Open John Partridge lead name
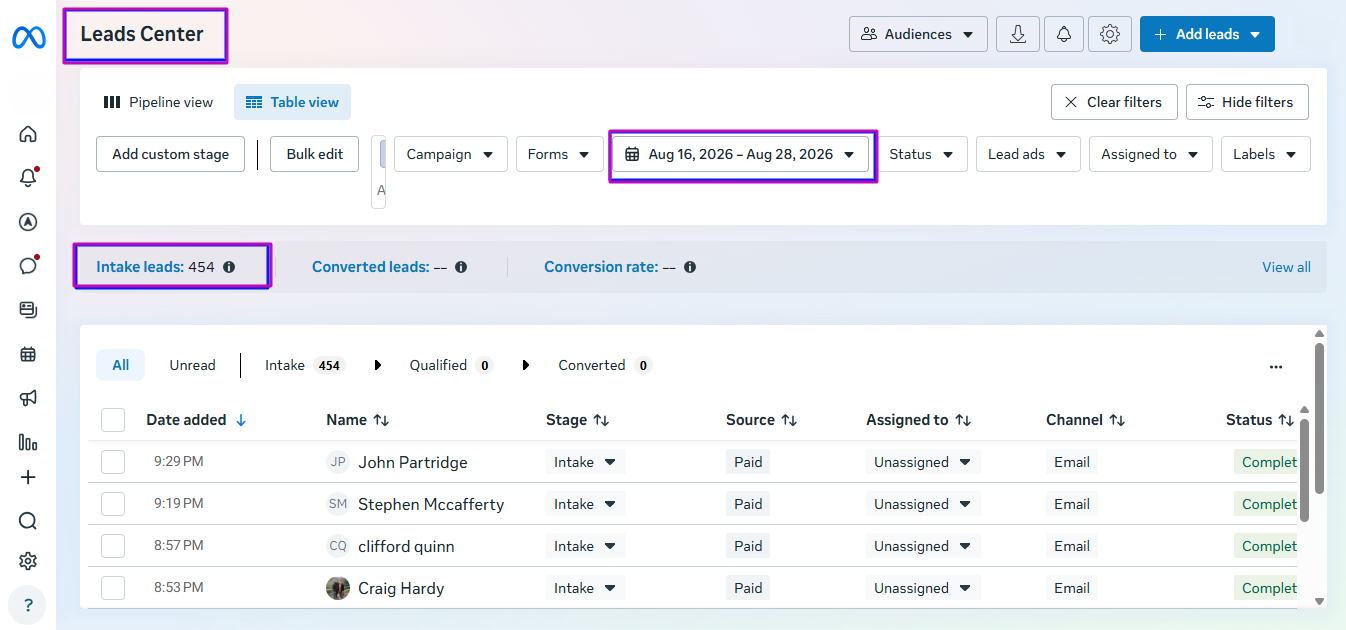The width and height of the screenshot is (1346, 630). point(413,462)
